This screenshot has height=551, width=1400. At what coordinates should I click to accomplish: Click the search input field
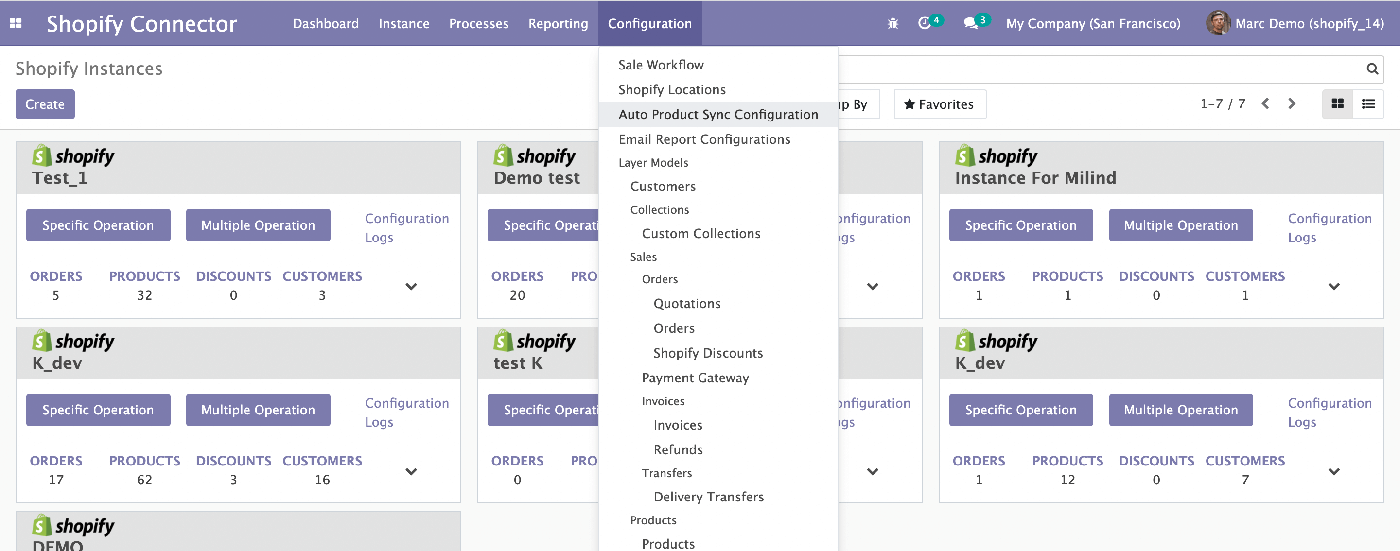[x=1100, y=69]
